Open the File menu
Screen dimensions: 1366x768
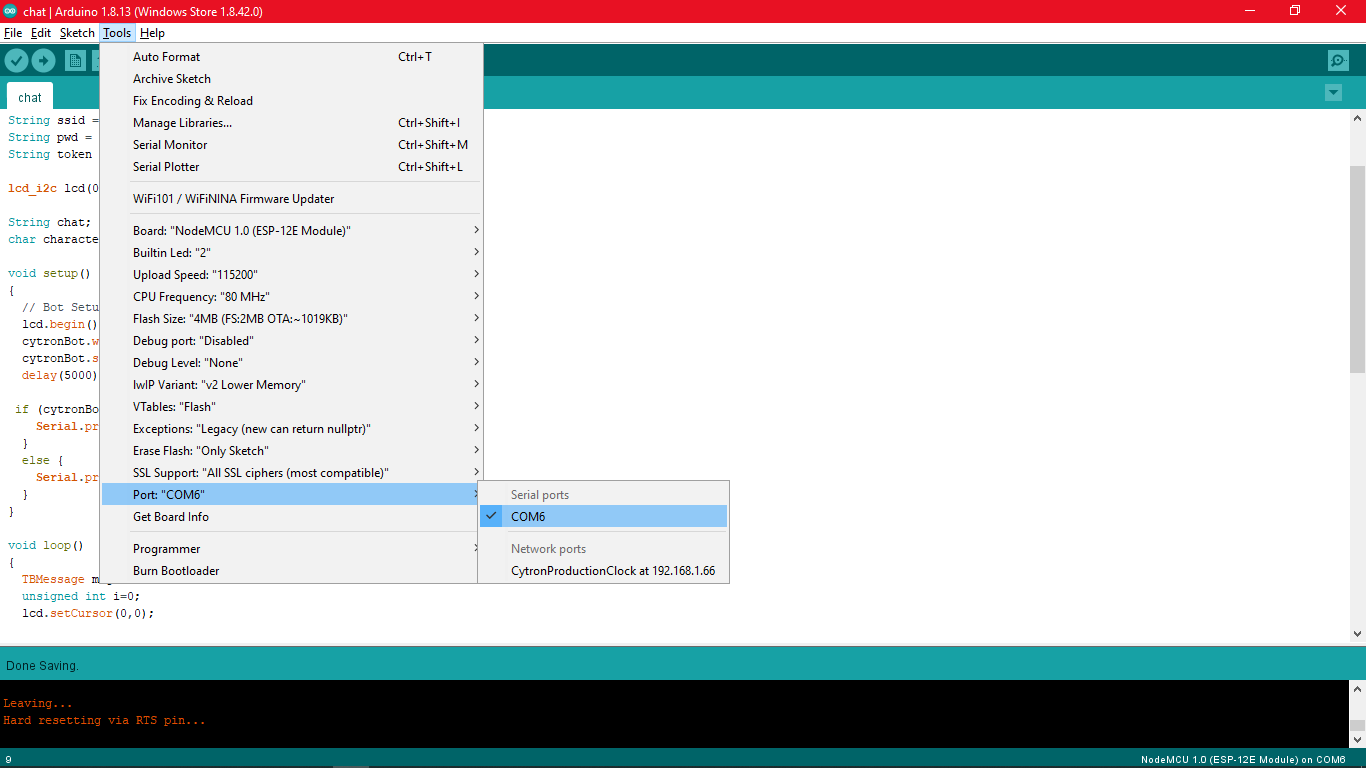13,33
